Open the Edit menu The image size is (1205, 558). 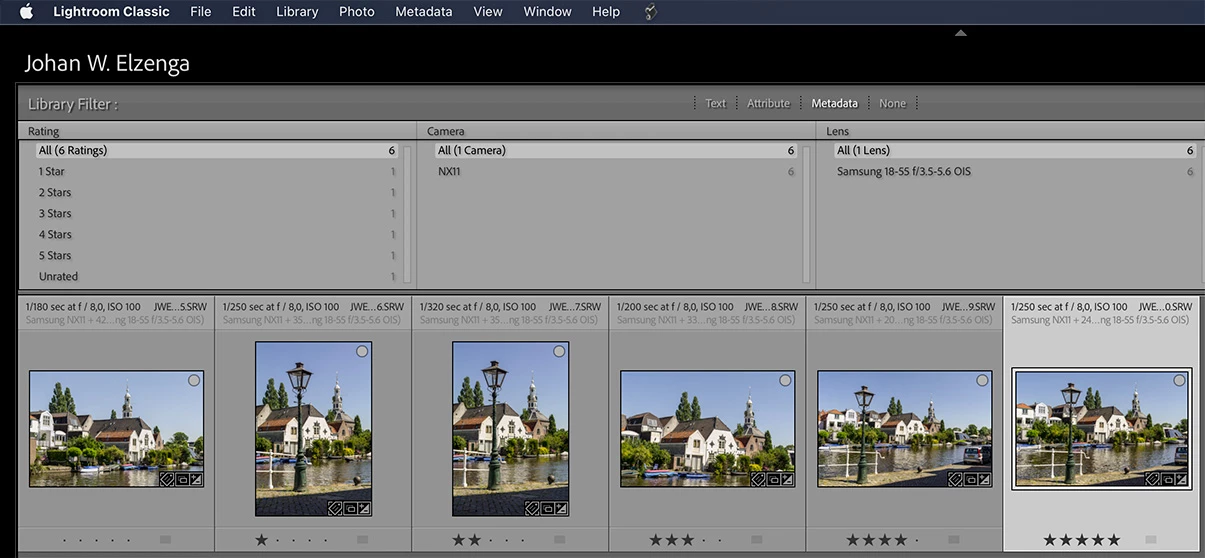[243, 12]
